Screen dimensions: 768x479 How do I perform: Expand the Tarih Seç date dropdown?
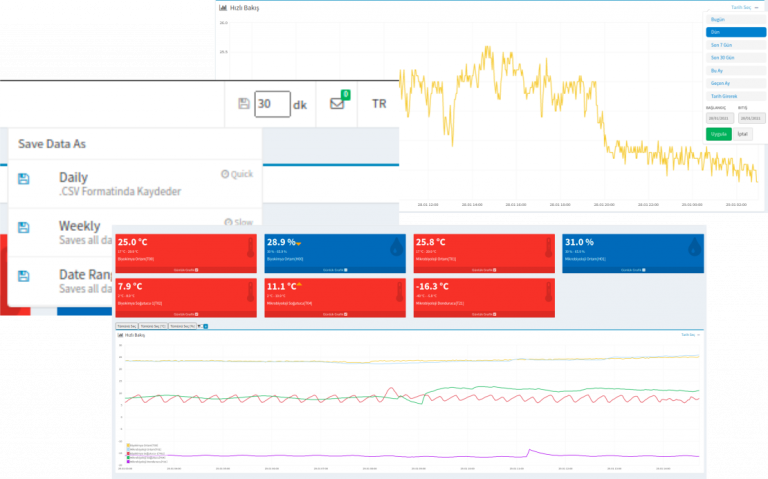coord(736,7)
